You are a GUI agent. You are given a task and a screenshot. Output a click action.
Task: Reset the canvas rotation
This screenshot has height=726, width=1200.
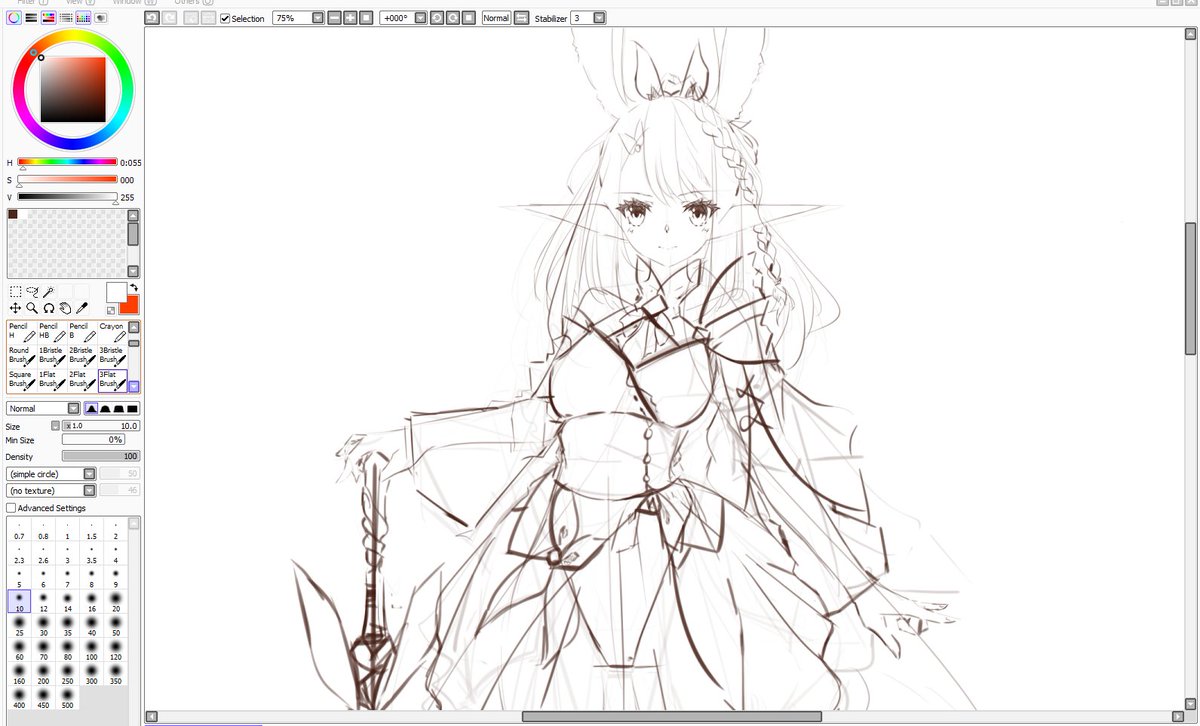coord(469,18)
